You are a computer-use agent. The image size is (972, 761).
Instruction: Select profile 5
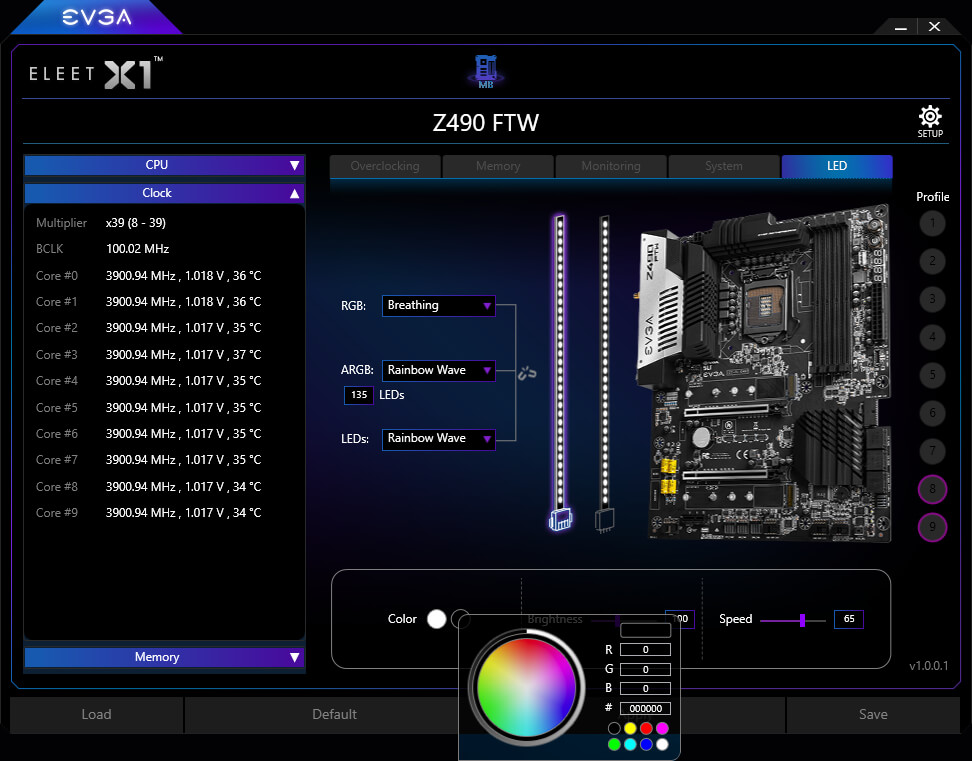tap(932, 375)
